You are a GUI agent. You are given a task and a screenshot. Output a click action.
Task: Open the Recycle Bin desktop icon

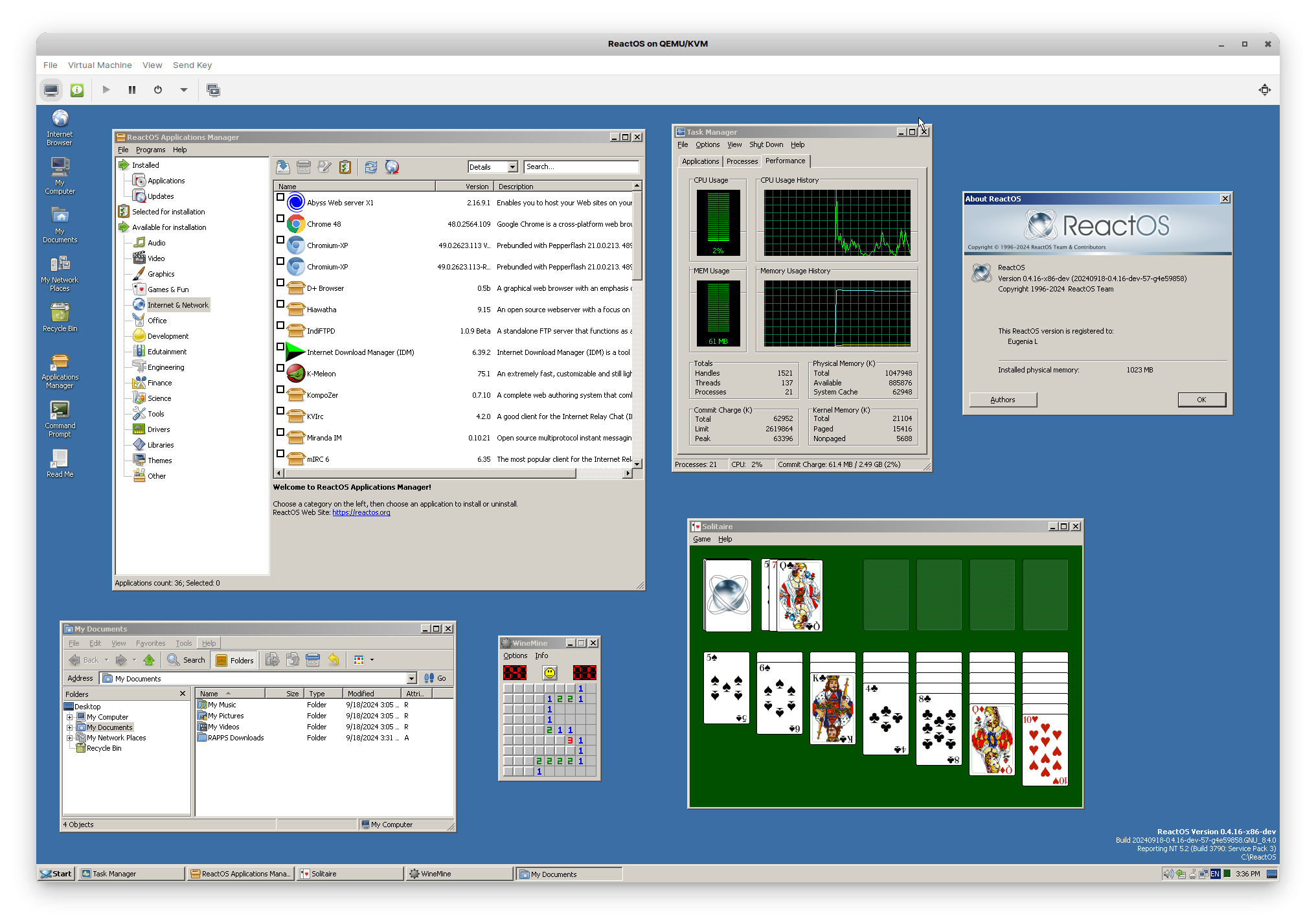[x=60, y=317]
